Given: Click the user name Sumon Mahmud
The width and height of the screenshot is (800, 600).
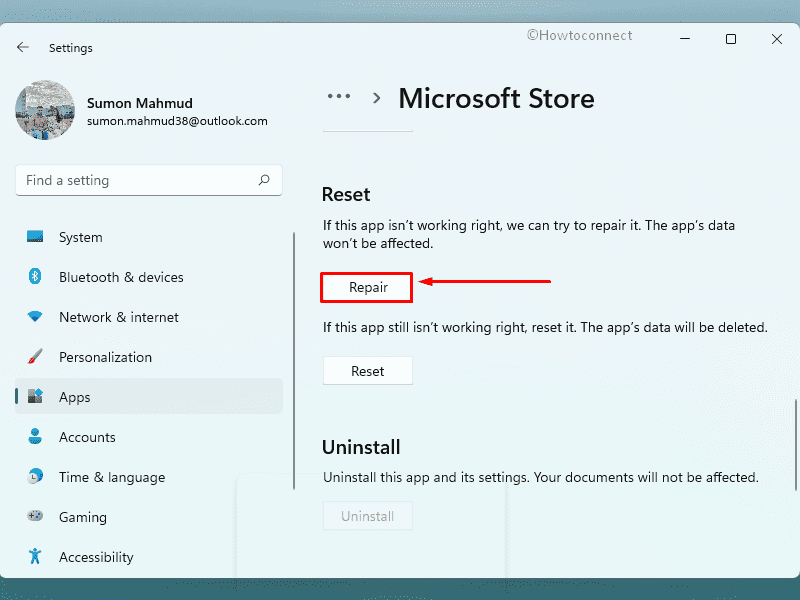Looking at the screenshot, I should (x=140, y=103).
